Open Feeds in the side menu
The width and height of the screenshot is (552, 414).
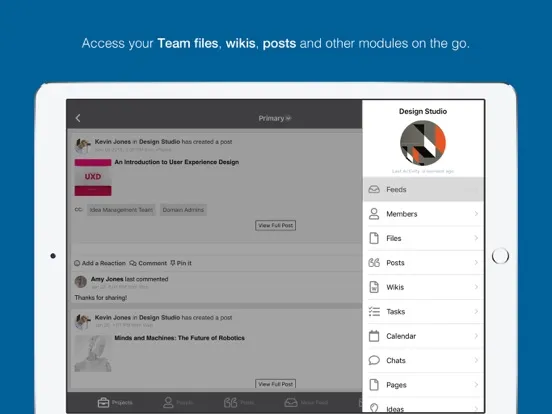[x=424, y=189]
